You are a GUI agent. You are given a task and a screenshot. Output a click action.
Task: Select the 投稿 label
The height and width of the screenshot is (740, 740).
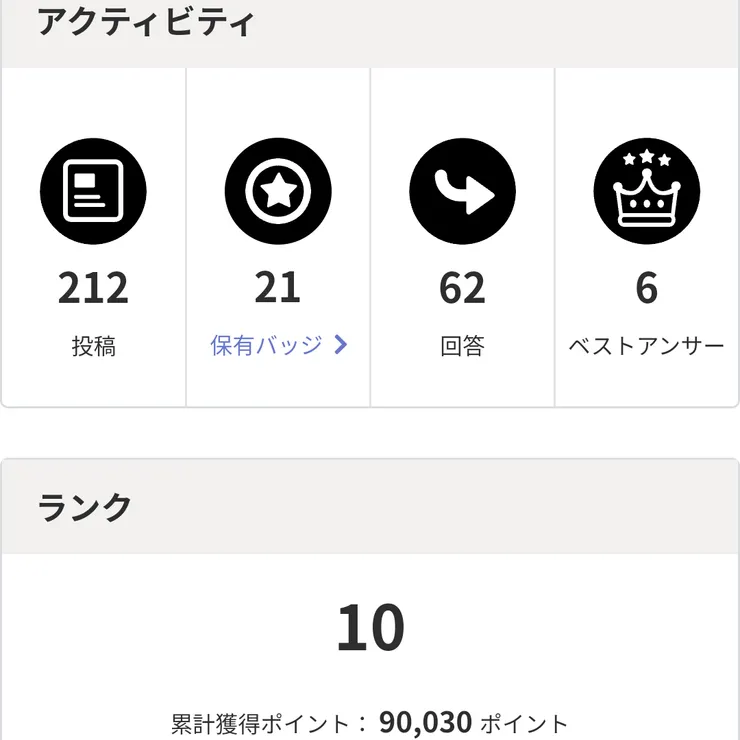click(x=93, y=347)
